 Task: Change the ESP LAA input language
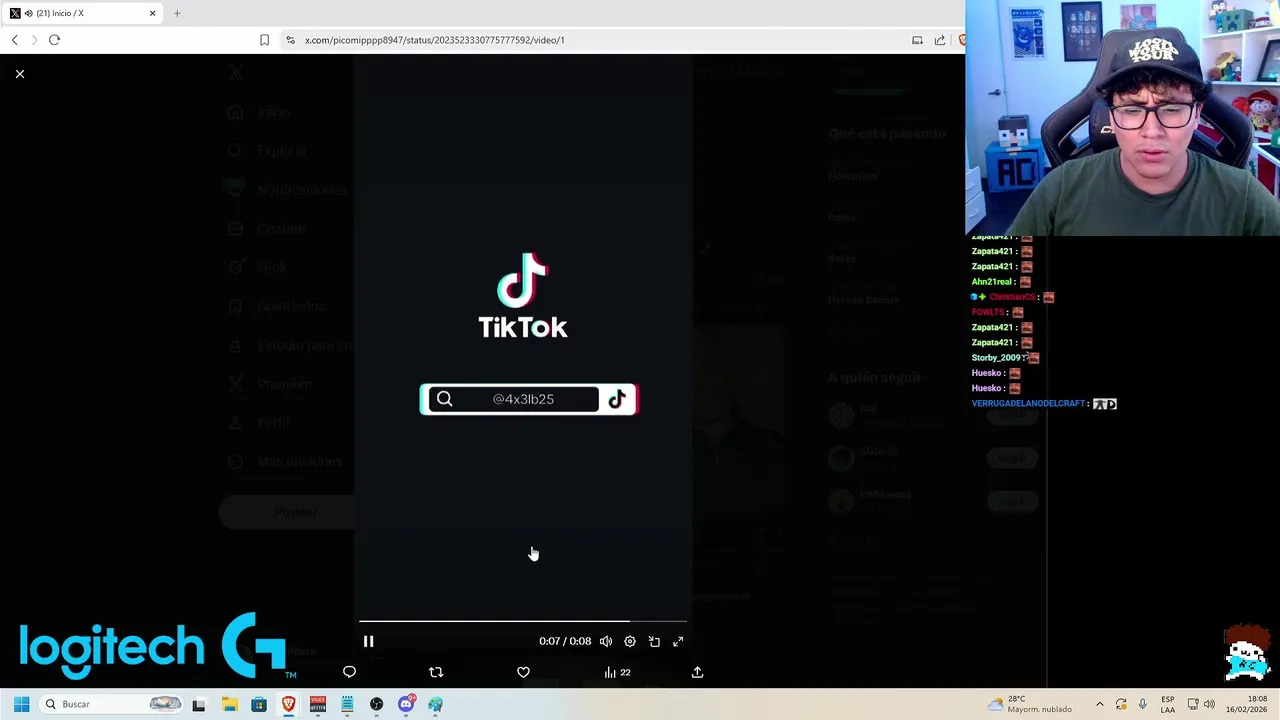pyautogui.click(x=1167, y=704)
